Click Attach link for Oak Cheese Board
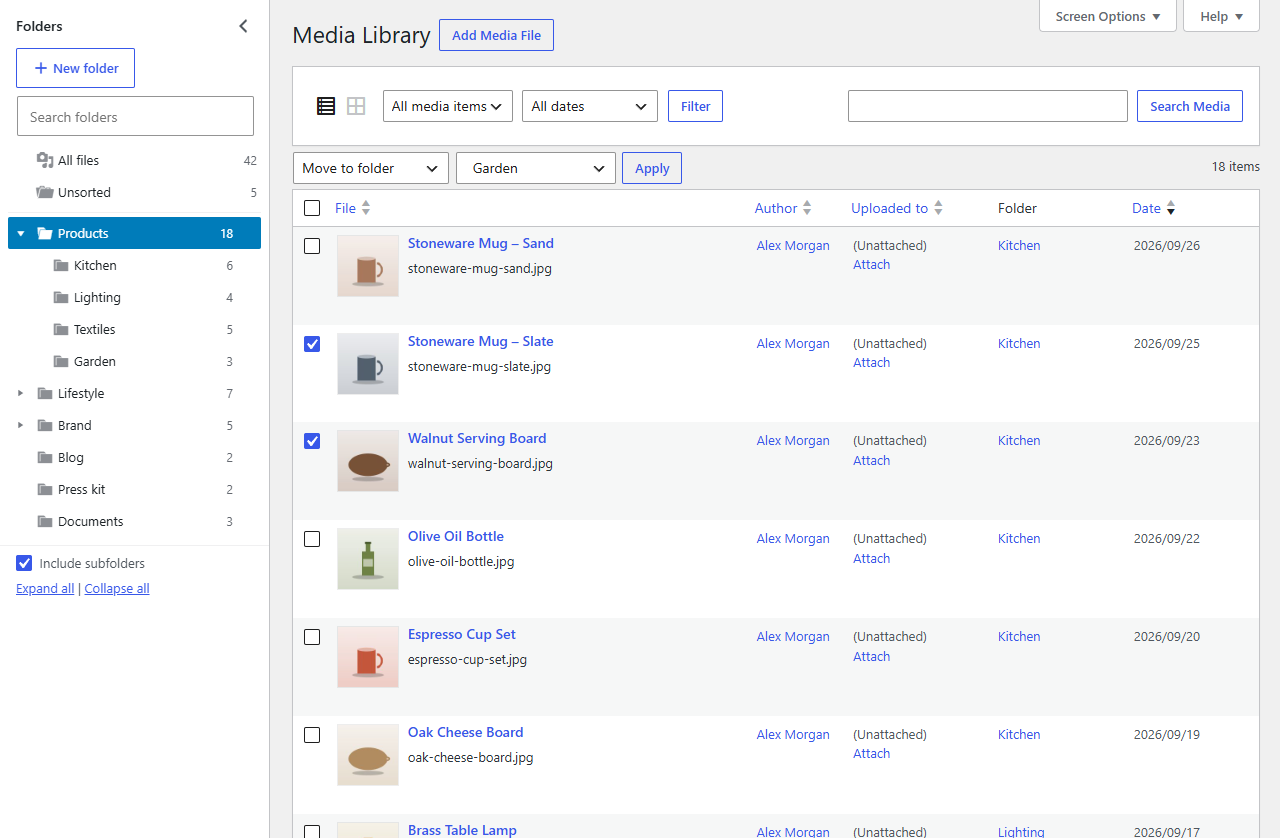The image size is (1280, 838). point(871,754)
